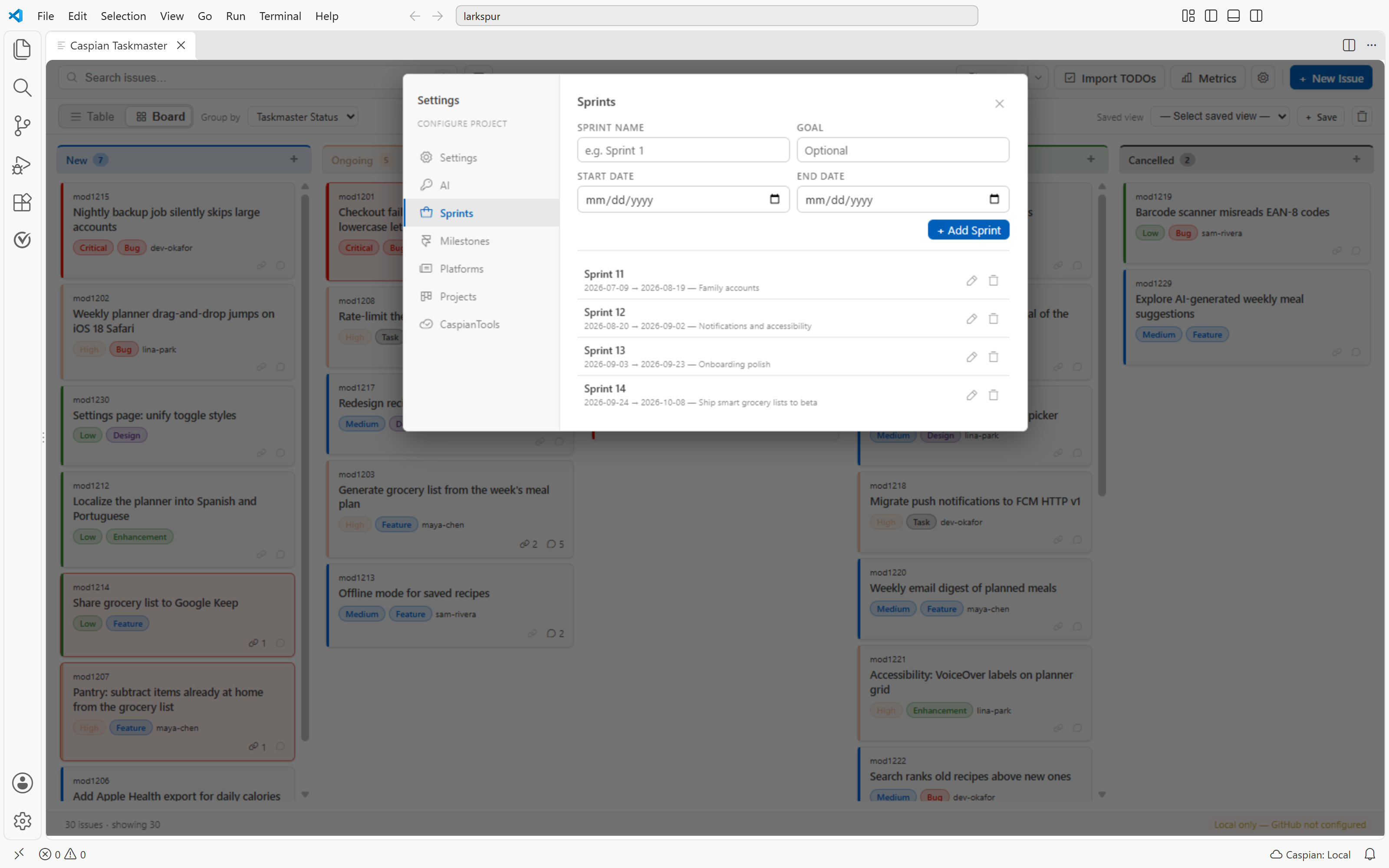The height and width of the screenshot is (868, 1389).
Task: Open Manage gear in activity bar
Action: pos(22,821)
